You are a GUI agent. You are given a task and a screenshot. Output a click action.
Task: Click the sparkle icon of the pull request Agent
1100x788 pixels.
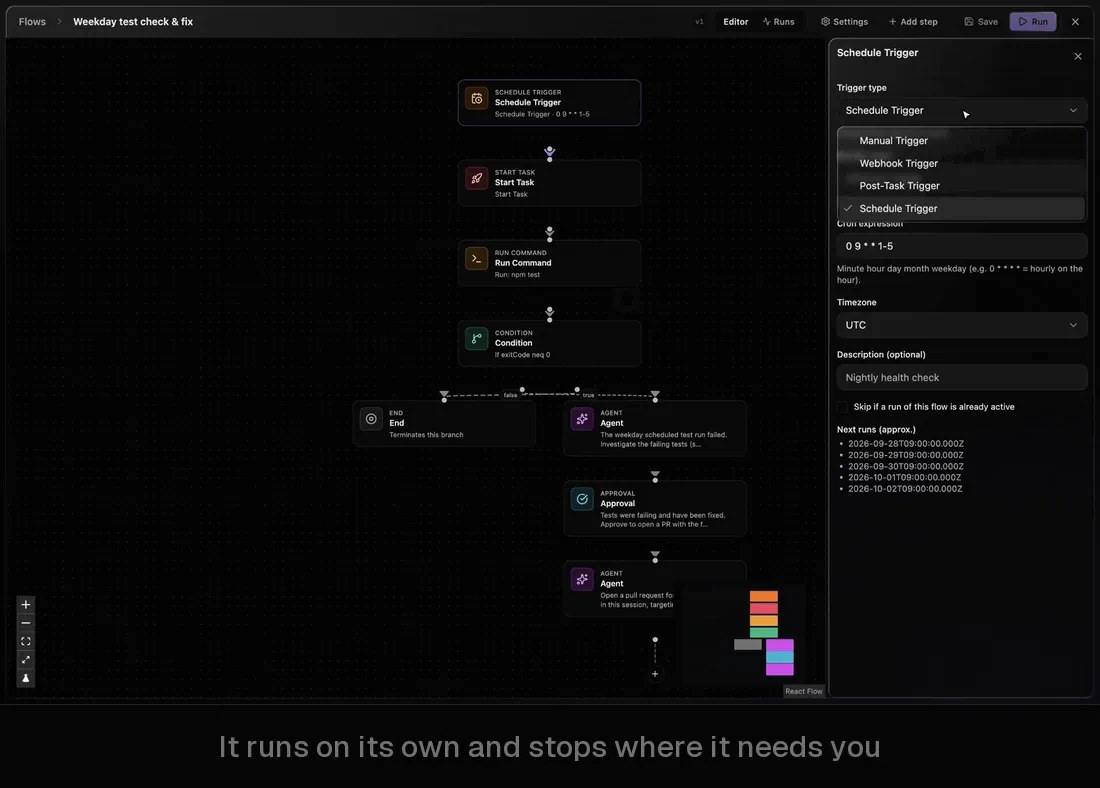pos(582,580)
